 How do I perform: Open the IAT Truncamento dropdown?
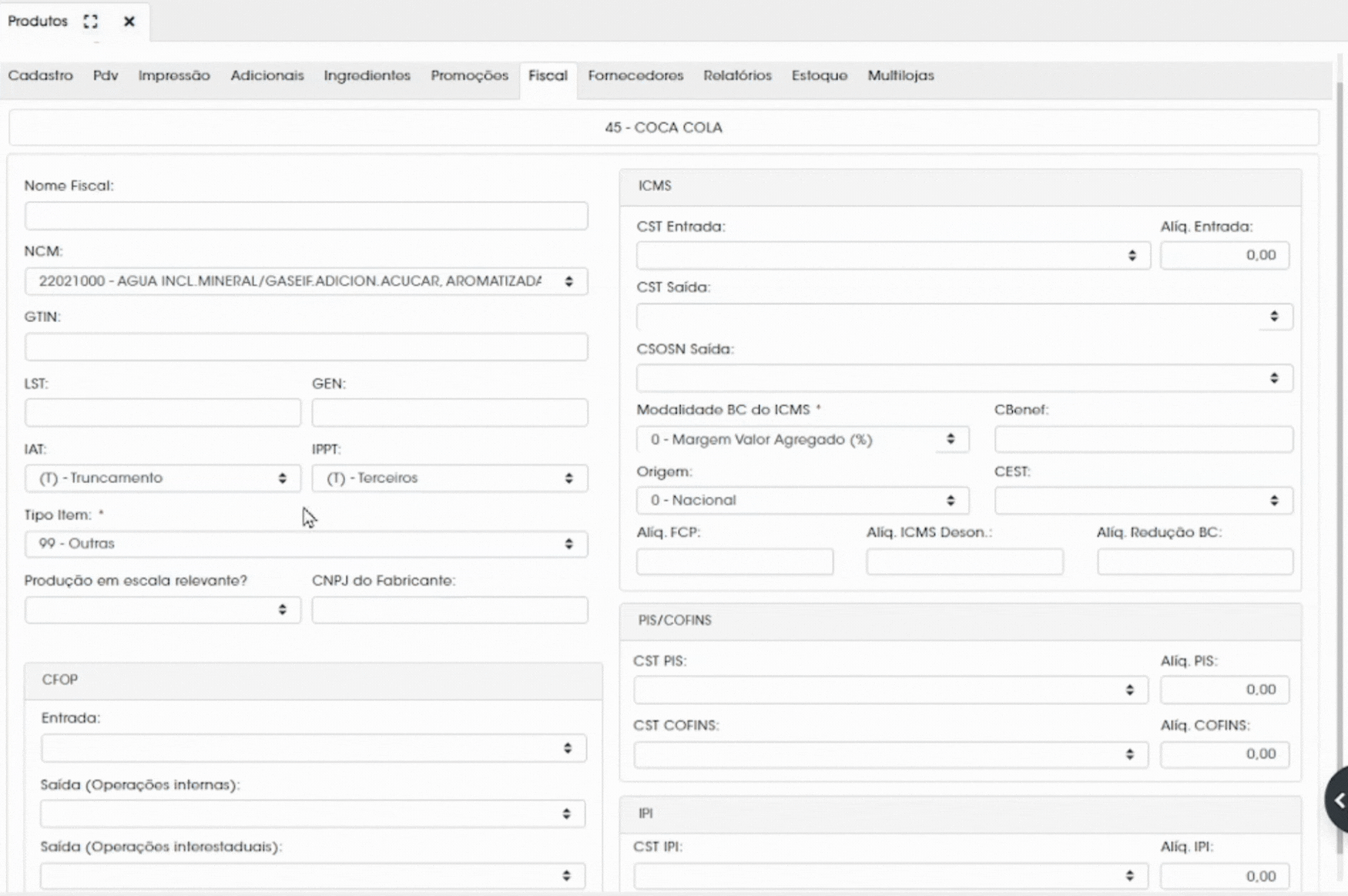coord(163,478)
